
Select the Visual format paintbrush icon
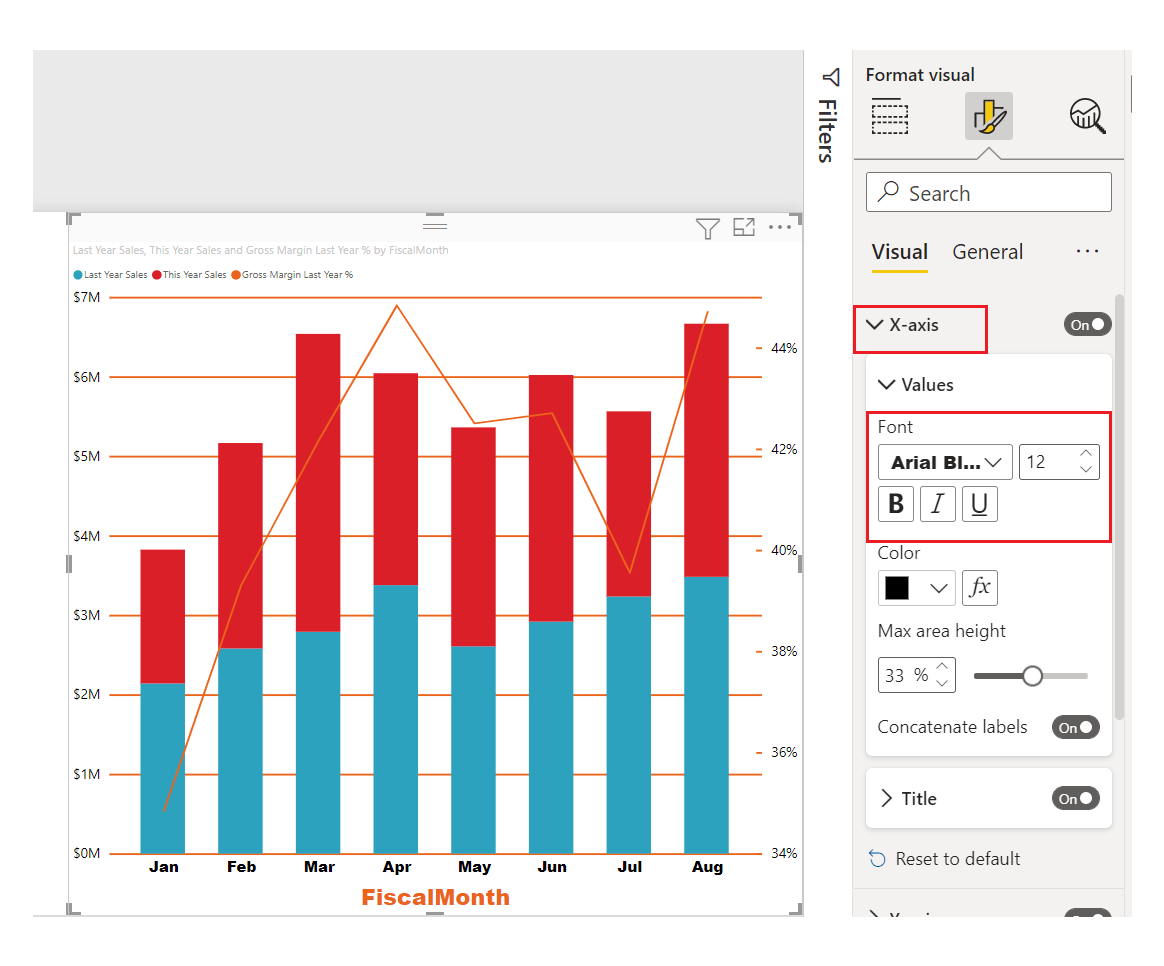point(988,116)
